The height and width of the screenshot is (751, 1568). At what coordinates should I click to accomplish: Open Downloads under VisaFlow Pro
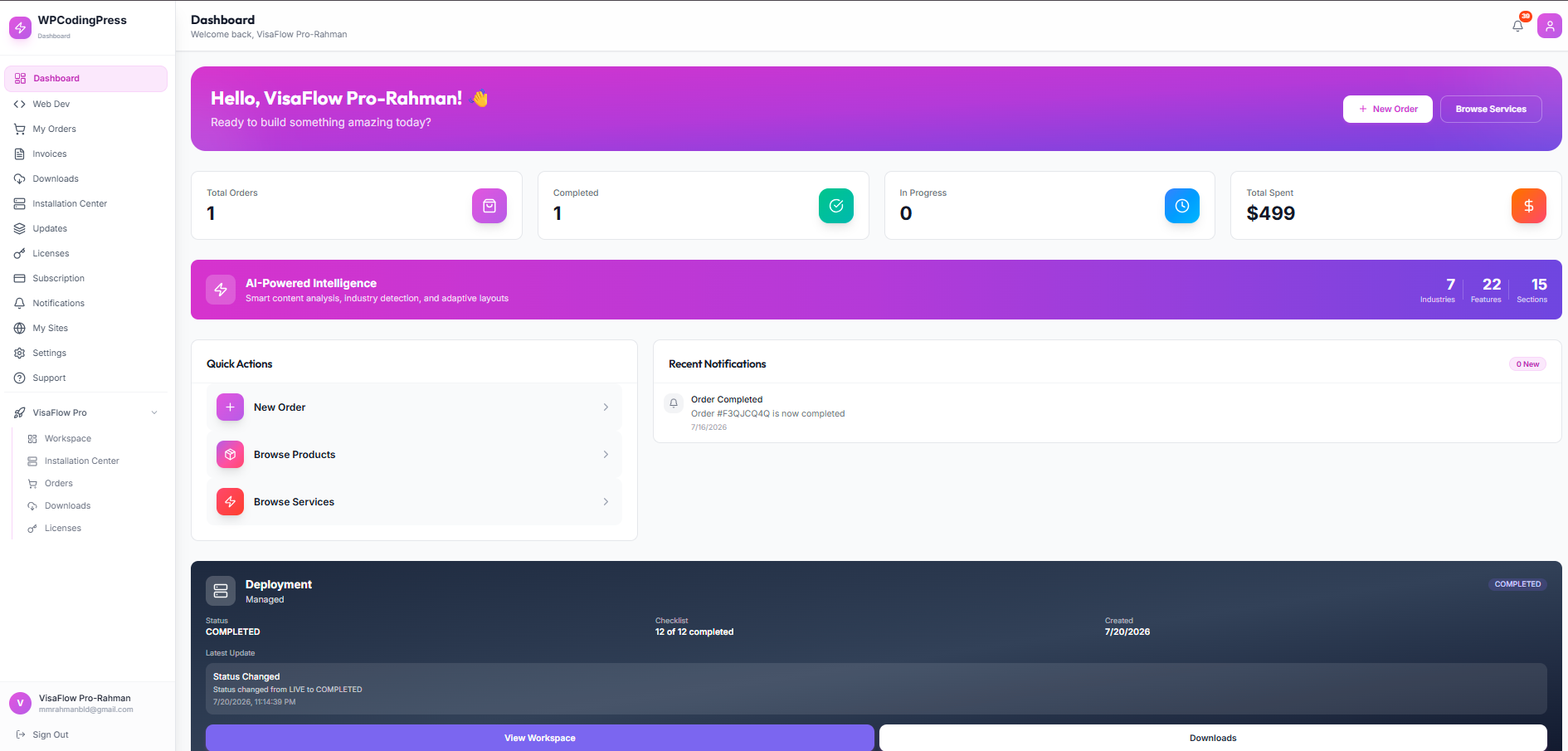pyautogui.click(x=93, y=506)
